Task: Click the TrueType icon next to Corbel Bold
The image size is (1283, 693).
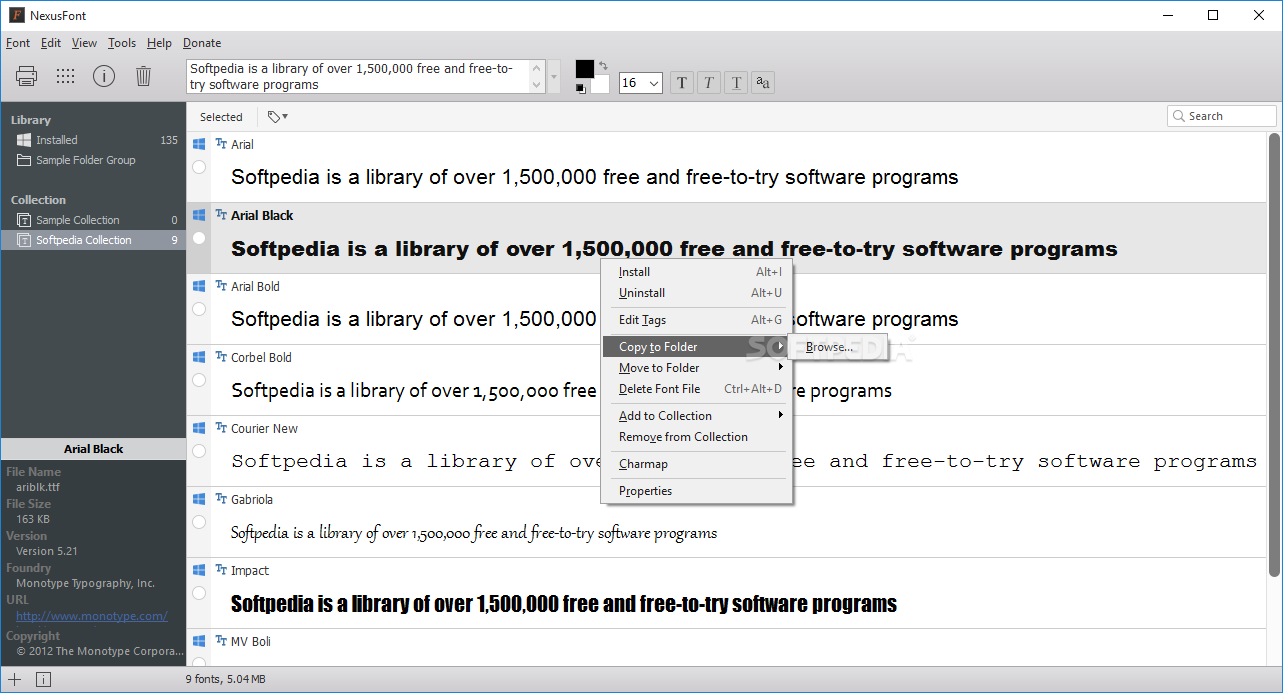Action: (x=222, y=357)
